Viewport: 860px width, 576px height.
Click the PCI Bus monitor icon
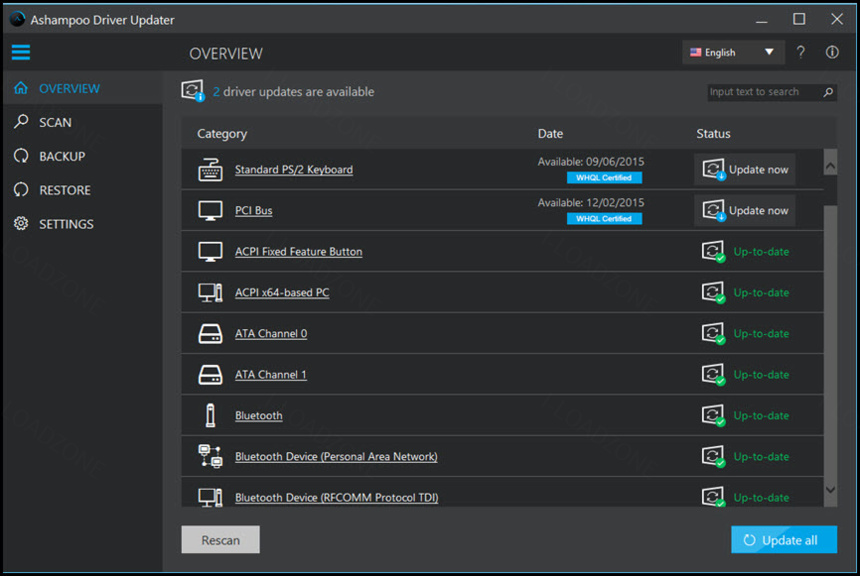point(210,211)
